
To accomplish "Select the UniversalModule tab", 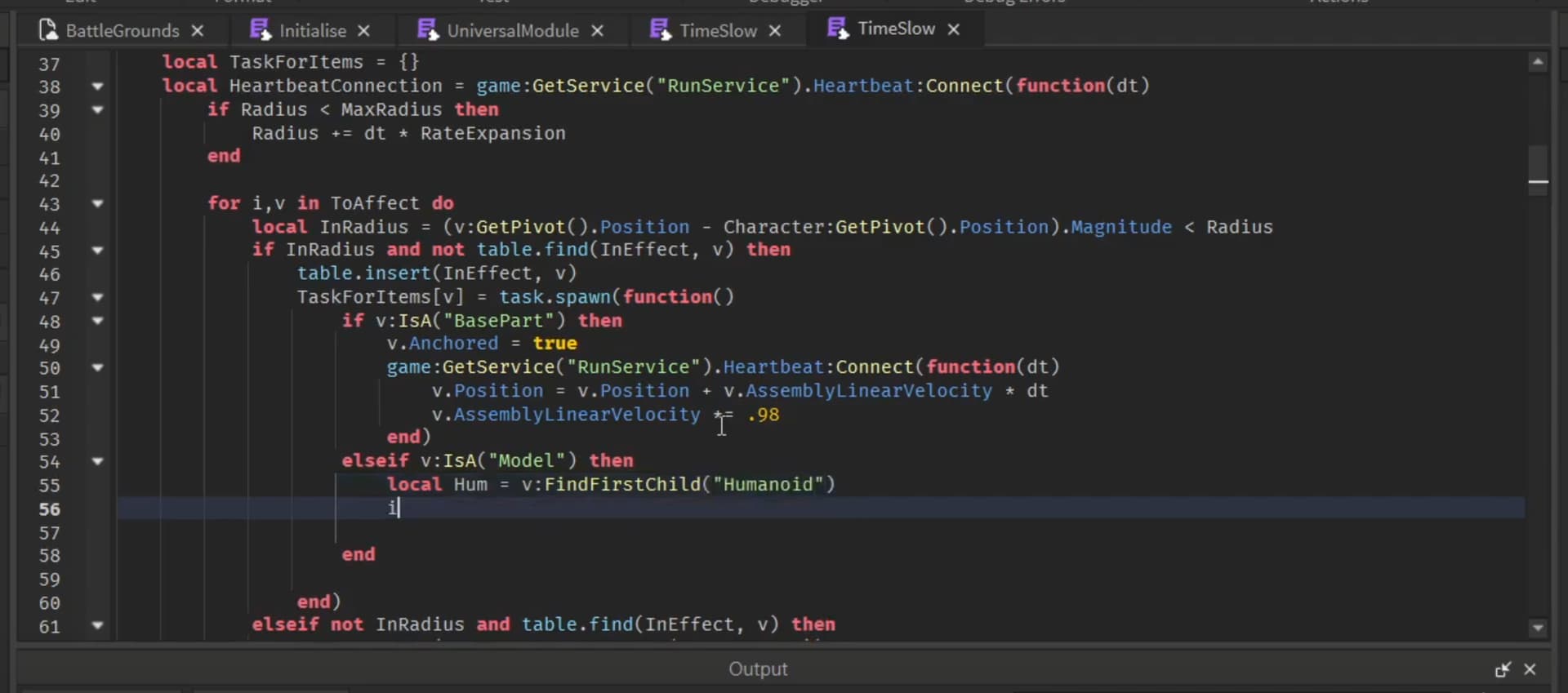I will (512, 30).
